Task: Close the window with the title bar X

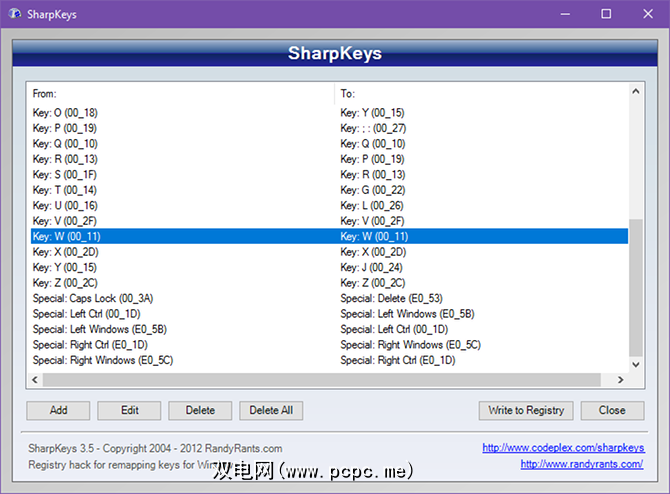Action: tap(648, 14)
